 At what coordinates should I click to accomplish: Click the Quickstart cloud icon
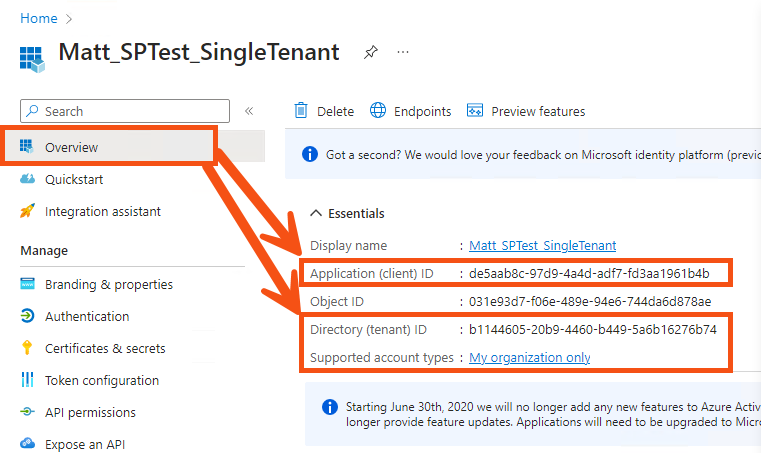(x=27, y=180)
